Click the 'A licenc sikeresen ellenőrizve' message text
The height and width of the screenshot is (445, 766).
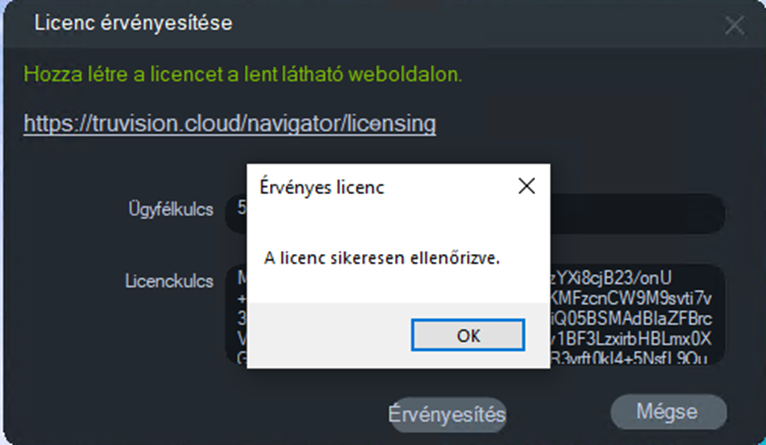pyautogui.click(x=382, y=258)
